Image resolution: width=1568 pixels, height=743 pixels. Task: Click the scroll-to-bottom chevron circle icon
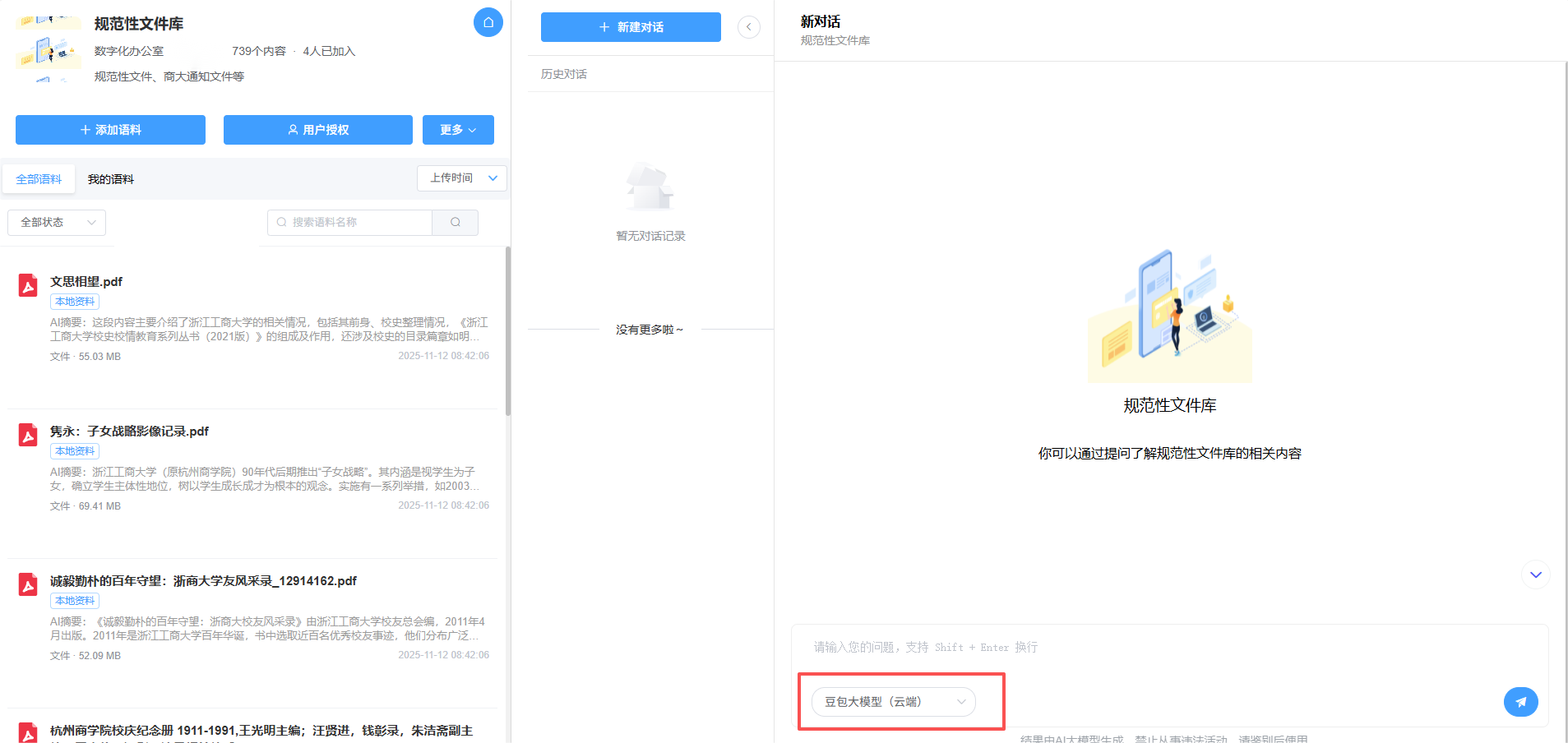click(x=1535, y=575)
